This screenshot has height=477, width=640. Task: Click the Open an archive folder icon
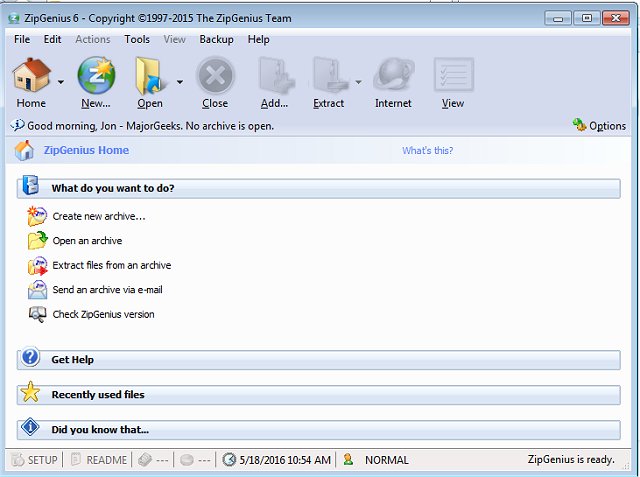click(38, 240)
